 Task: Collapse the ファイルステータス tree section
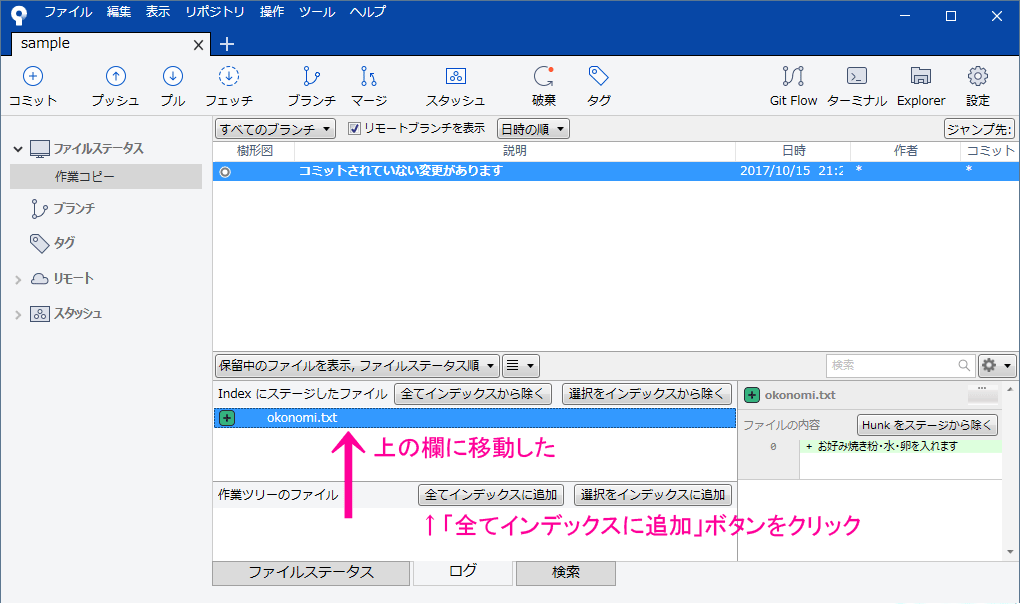click(x=18, y=149)
